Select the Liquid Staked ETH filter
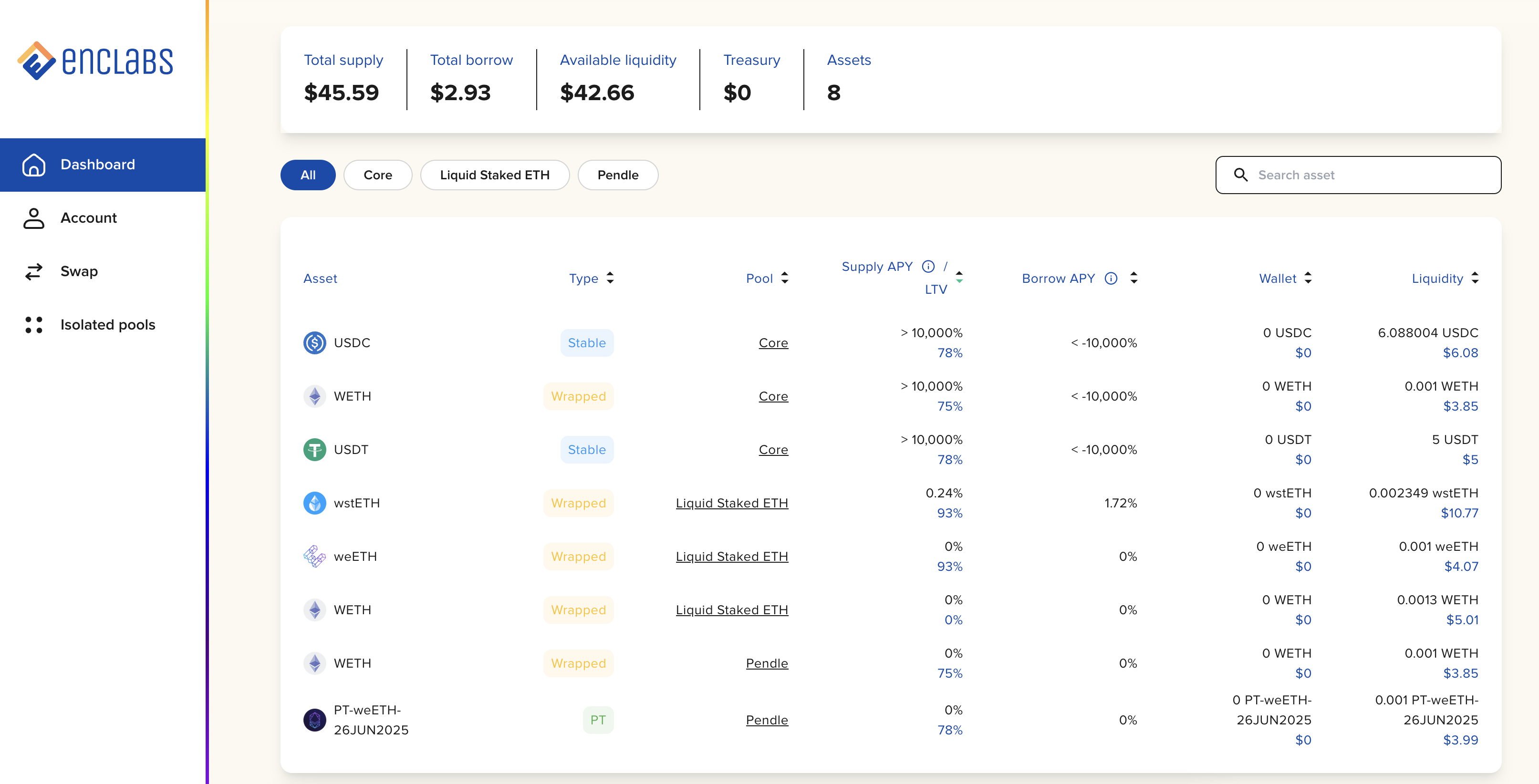The image size is (1539, 784). pos(494,175)
